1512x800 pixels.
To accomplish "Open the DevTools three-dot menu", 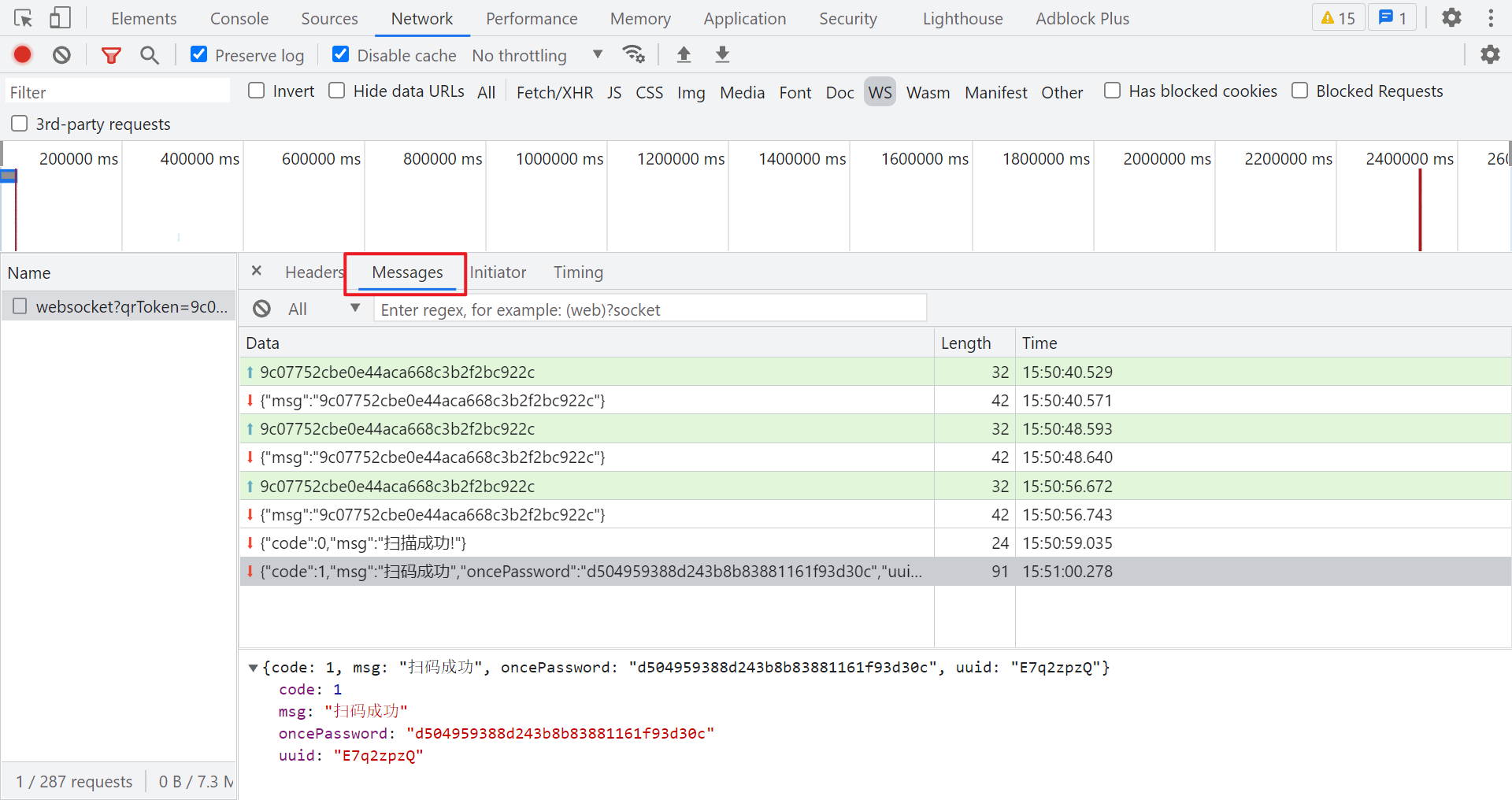I will (x=1491, y=17).
